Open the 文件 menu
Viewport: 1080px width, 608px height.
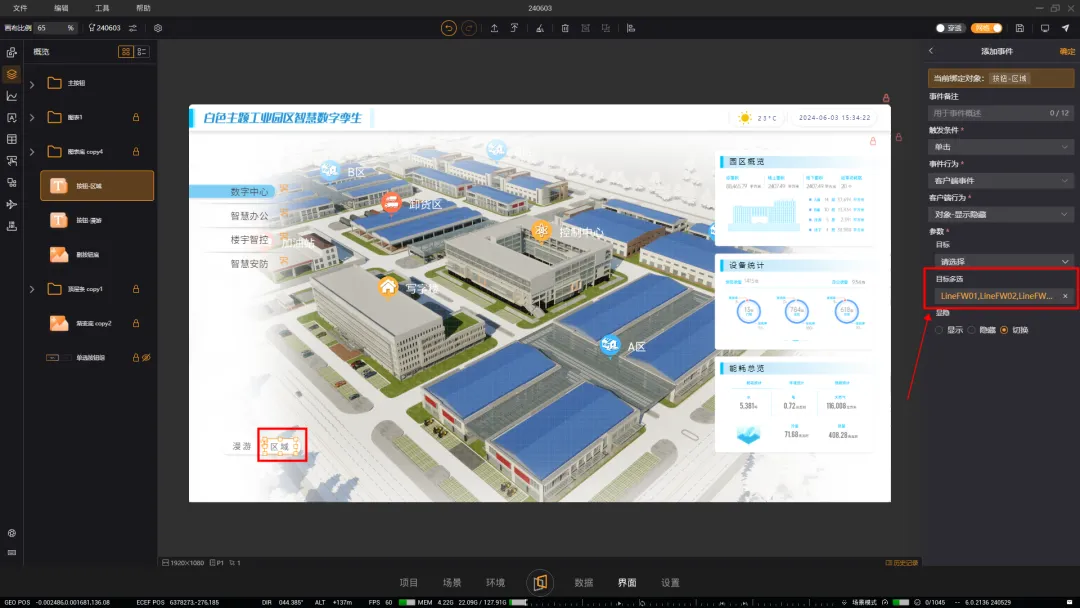tap(20, 8)
